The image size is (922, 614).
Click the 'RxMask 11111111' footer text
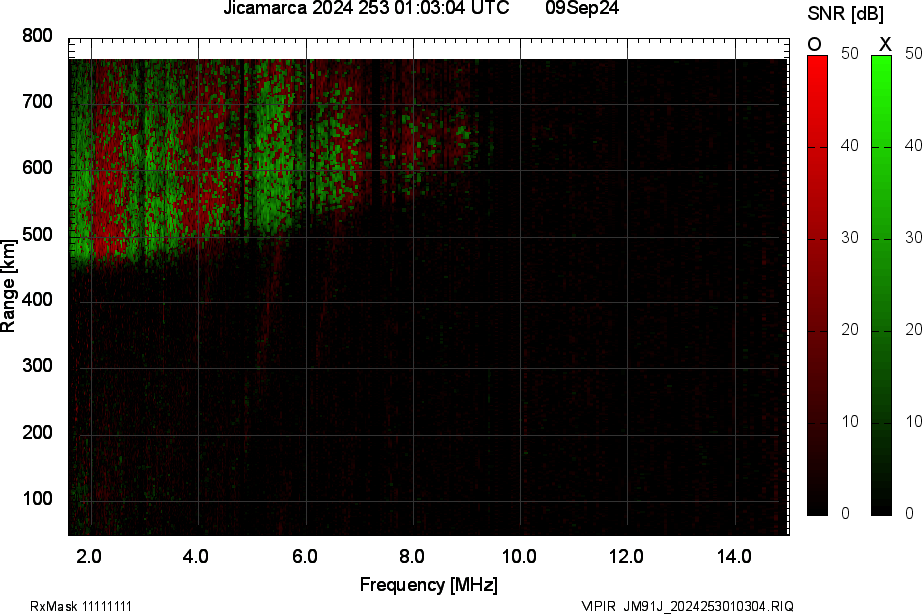[x=81, y=606]
